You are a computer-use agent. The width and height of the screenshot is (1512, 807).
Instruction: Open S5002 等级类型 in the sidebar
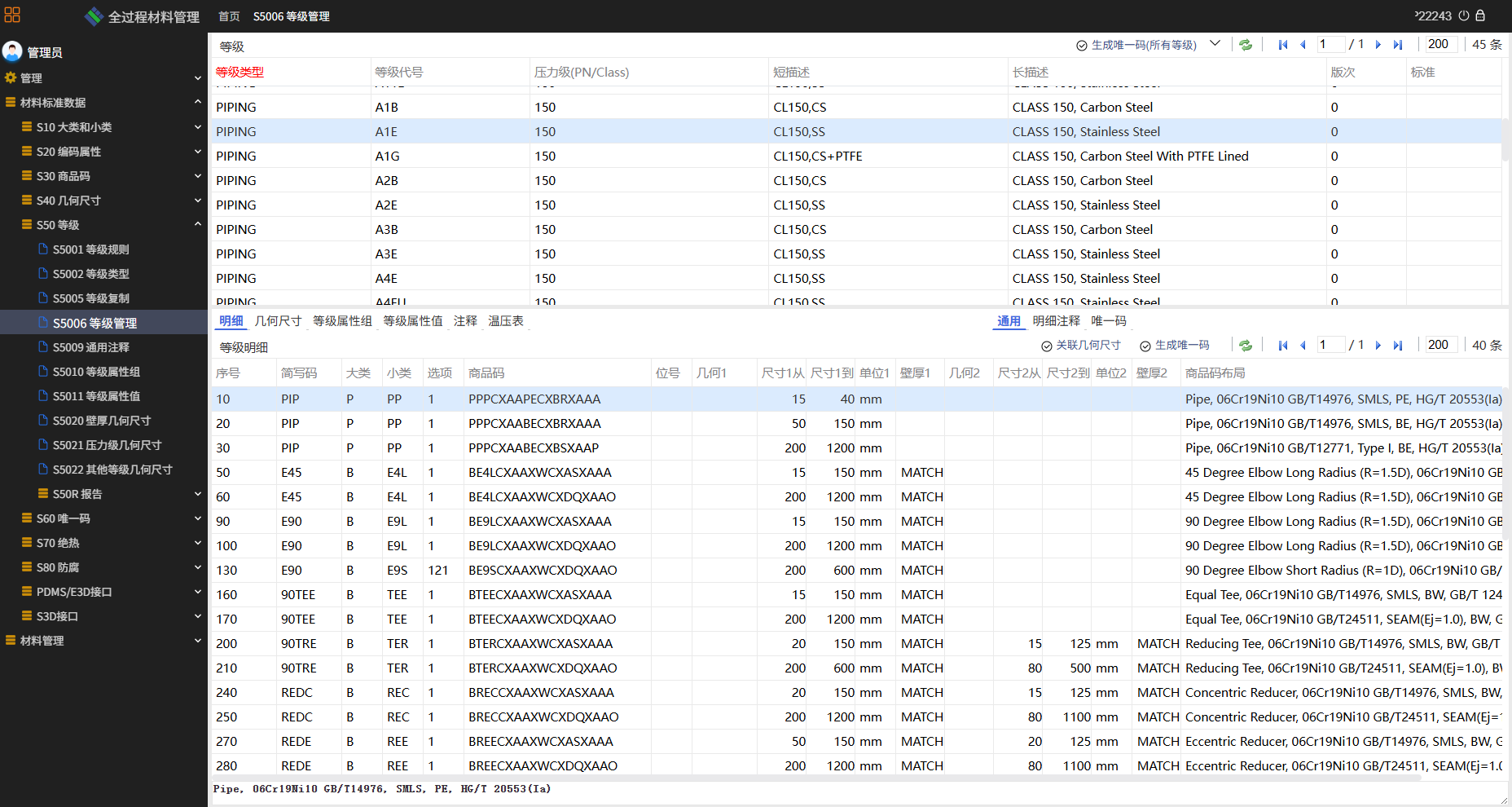click(x=90, y=274)
